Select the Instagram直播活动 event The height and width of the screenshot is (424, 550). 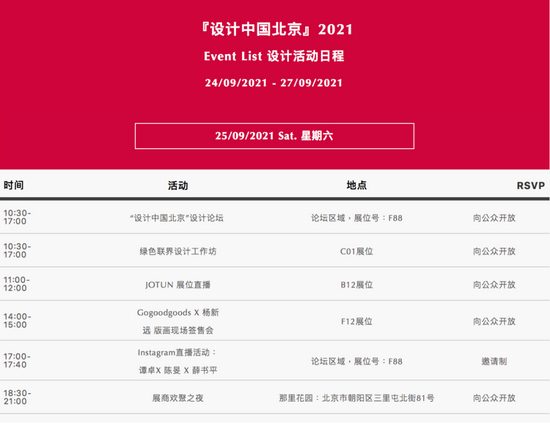(x=178, y=361)
